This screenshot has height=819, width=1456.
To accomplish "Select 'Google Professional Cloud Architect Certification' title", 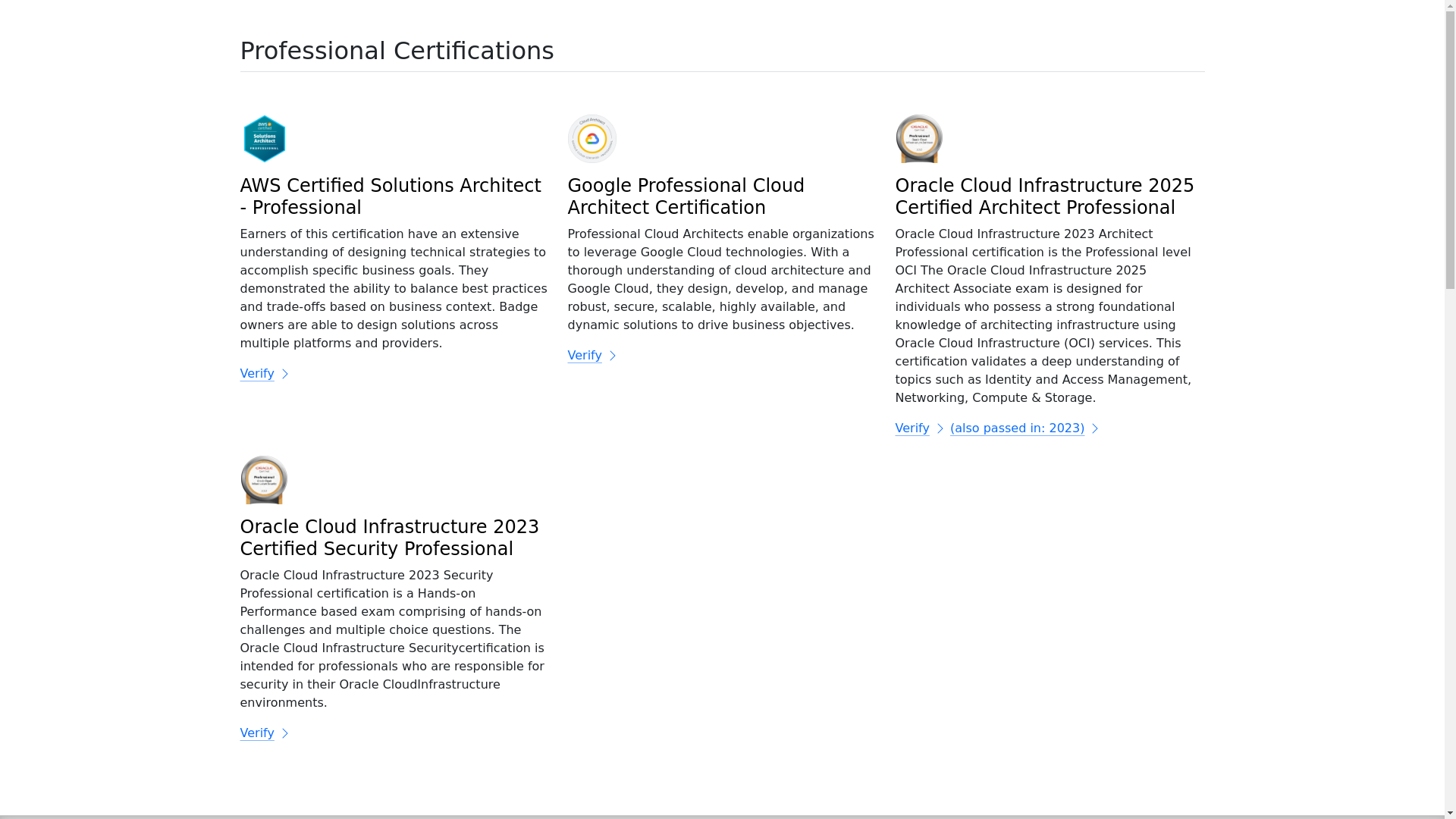I will click(x=686, y=196).
